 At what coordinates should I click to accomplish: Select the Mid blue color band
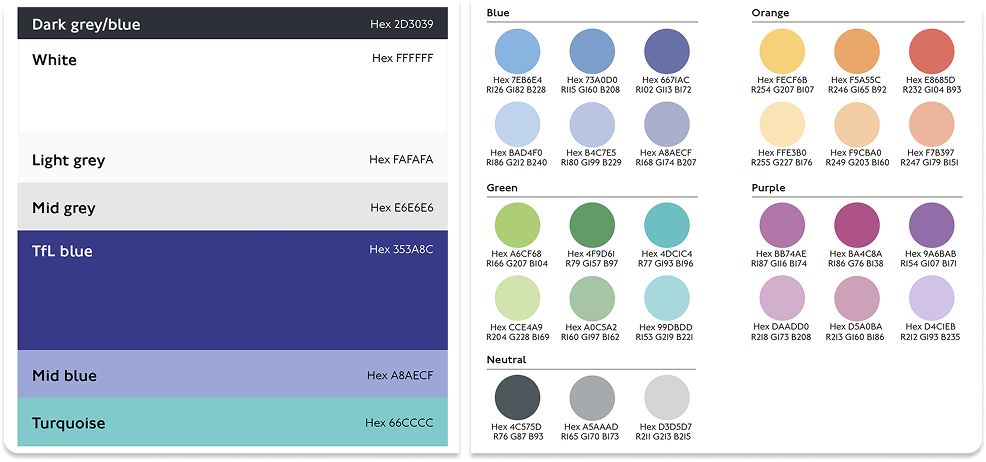point(232,375)
